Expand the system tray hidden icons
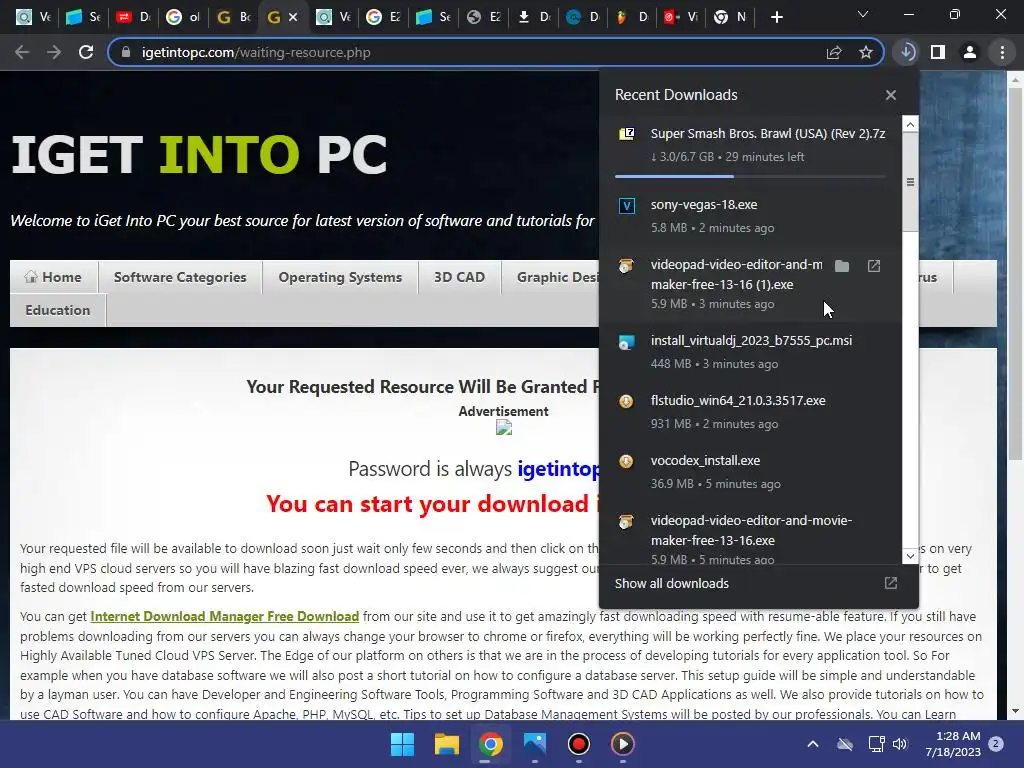The image size is (1024, 768). pyautogui.click(x=812, y=744)
